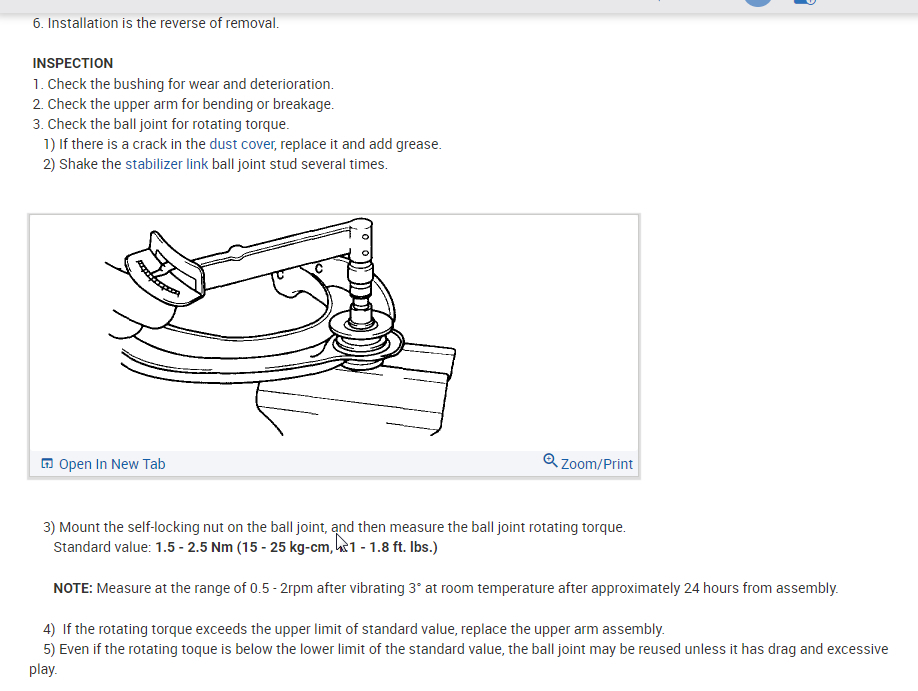Open the dust cover link
Viewport: 918px width, 691px height.
click(x=241, y=144)
